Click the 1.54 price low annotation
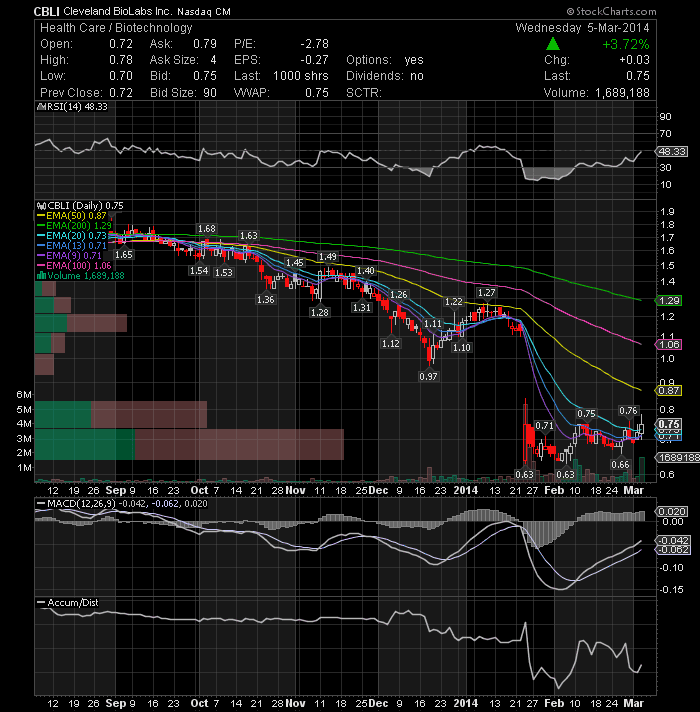Image resolution: width=700 pixels, height=712 pixels. pyautogui.click(x=199, y=271)
